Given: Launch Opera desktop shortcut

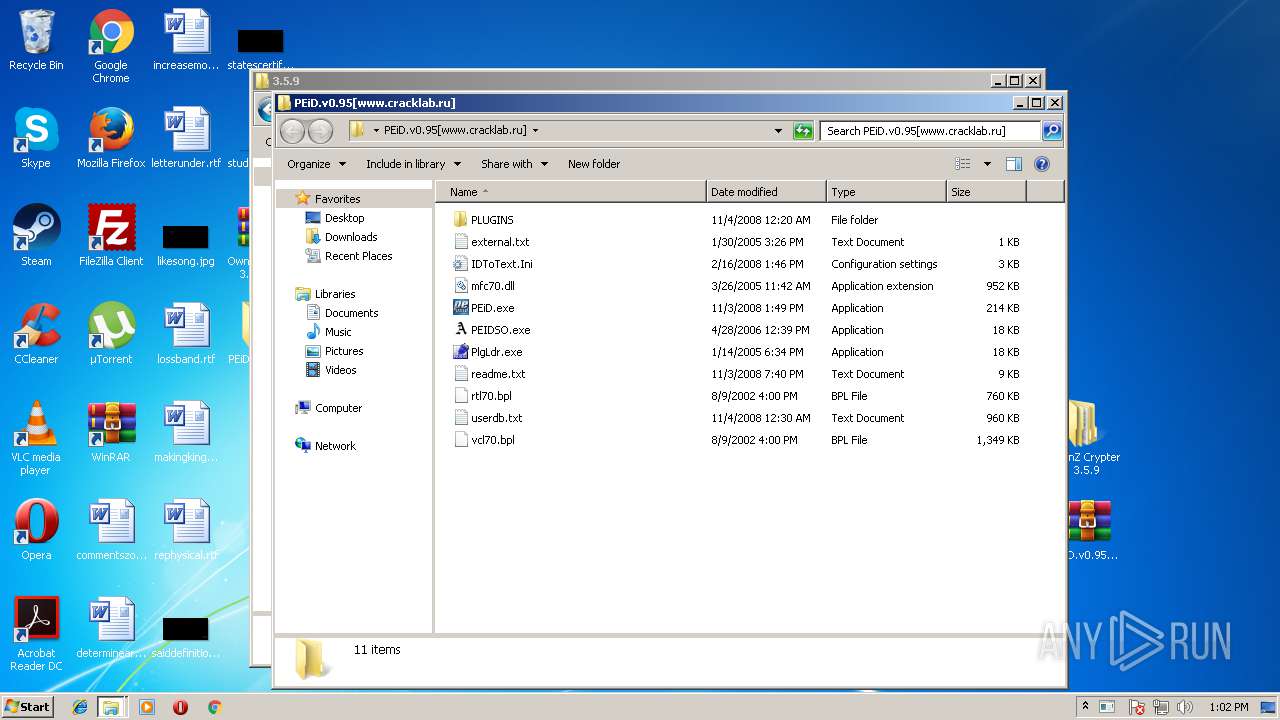Looking at the screenshot, I should click(x=36, y=531).
